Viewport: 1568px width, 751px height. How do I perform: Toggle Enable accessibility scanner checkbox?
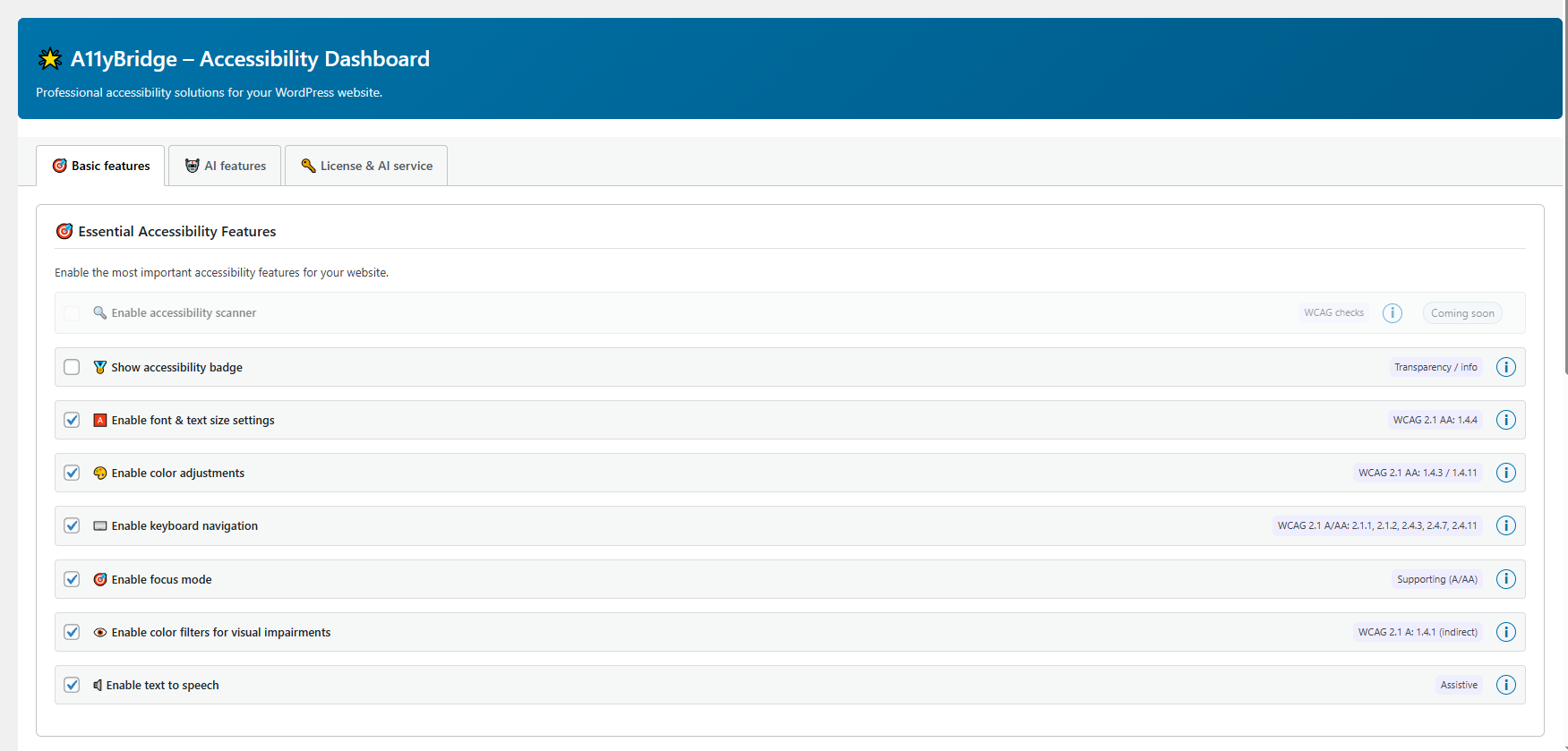pyautogui.click(x=72, y=312)
